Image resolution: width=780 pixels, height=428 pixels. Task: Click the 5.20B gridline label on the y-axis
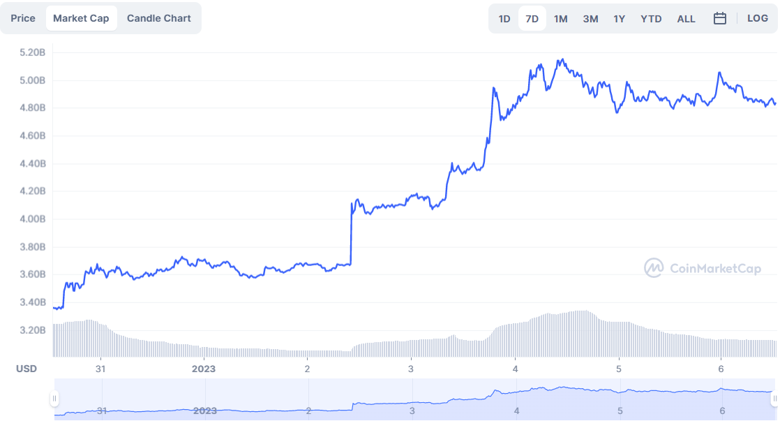[31, 52]
